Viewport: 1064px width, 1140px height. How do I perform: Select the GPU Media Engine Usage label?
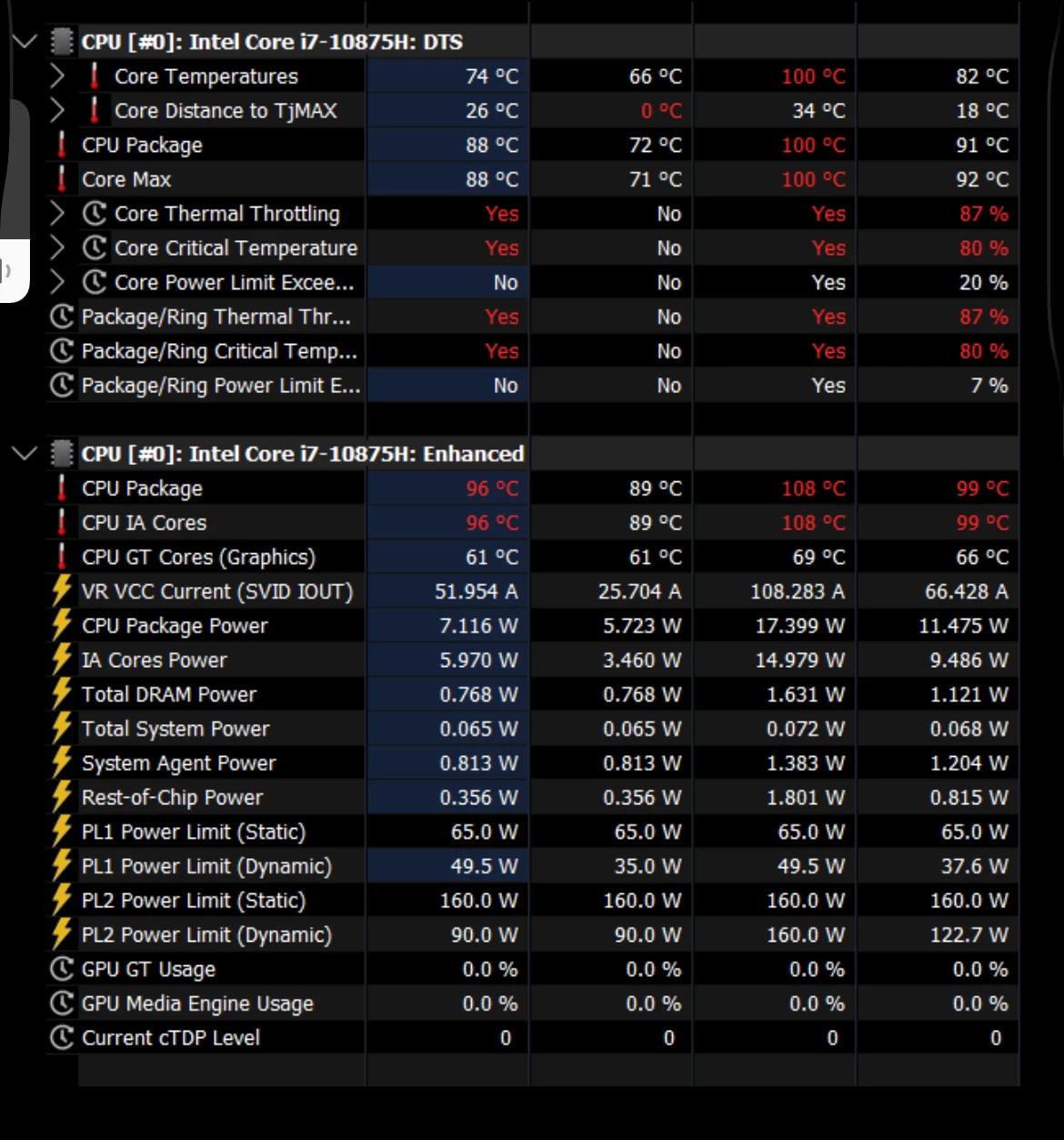pyautogui.click(x=197, y=1004)
